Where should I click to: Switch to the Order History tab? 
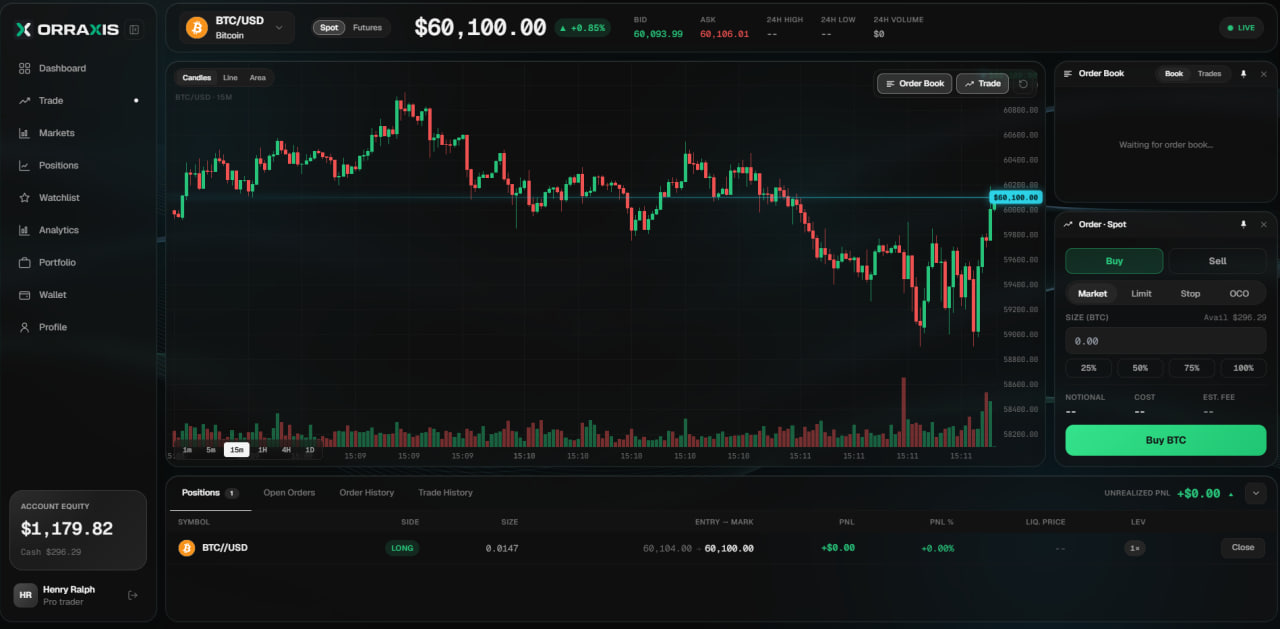click(x=366, y=493)
